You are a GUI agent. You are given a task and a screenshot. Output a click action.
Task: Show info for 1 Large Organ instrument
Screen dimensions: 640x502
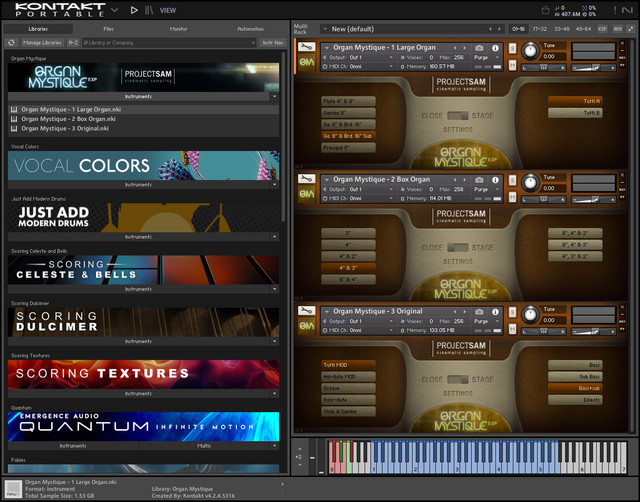tap(495, 48)
